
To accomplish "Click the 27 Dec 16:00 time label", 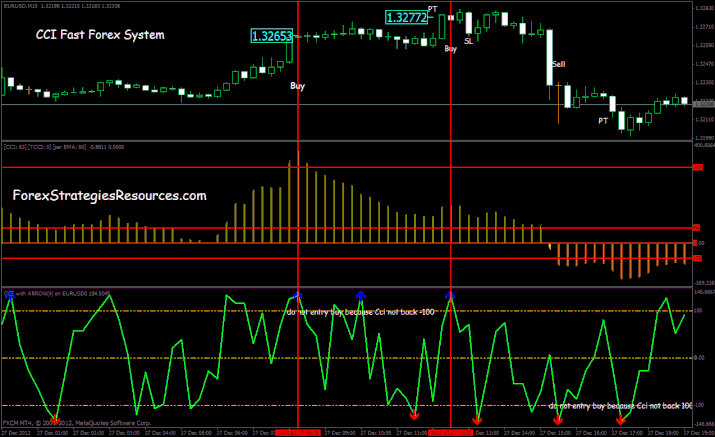I will [591, 432].
